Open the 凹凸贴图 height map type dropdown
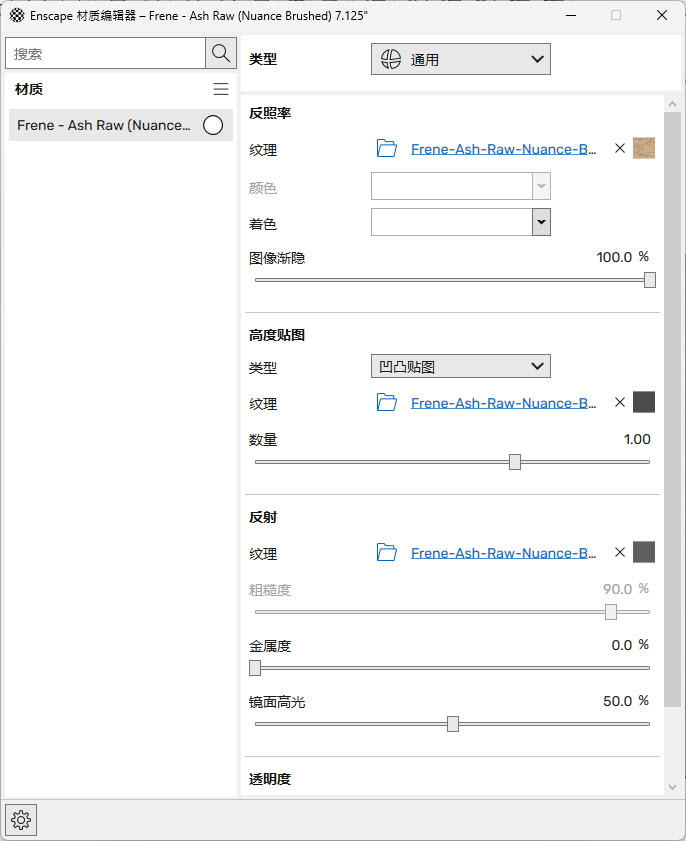Viewport: 686px width, 841px height. pyautogui.click(x=461, y=366)
